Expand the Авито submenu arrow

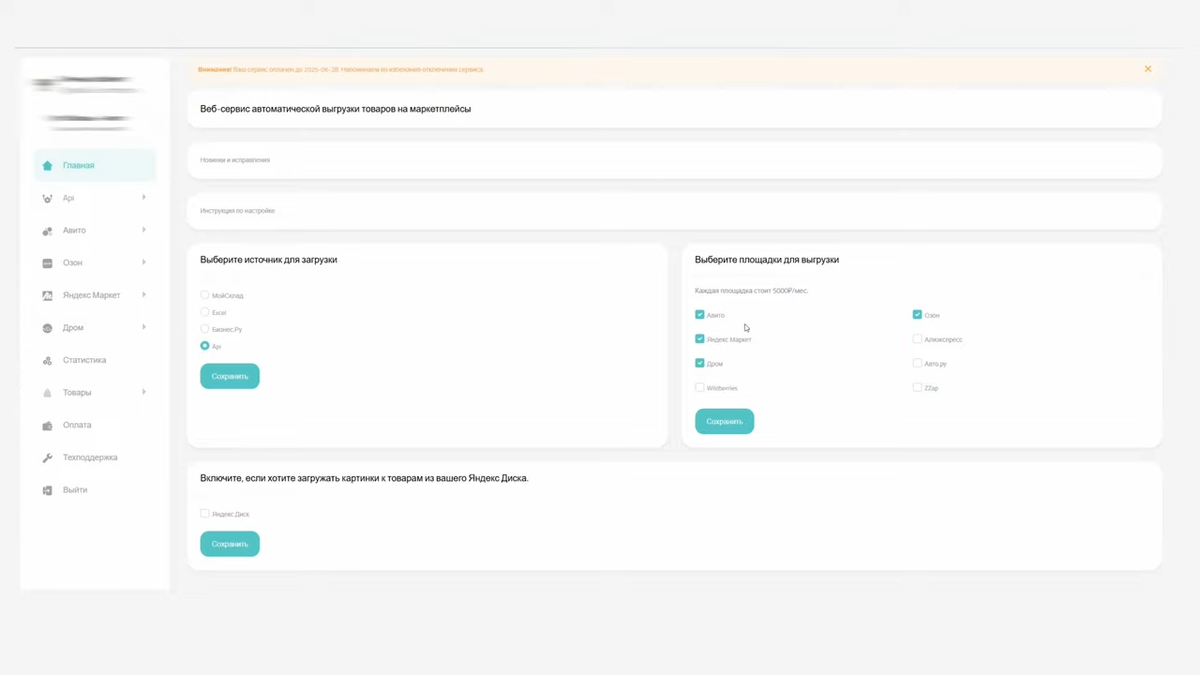(144, 230)
